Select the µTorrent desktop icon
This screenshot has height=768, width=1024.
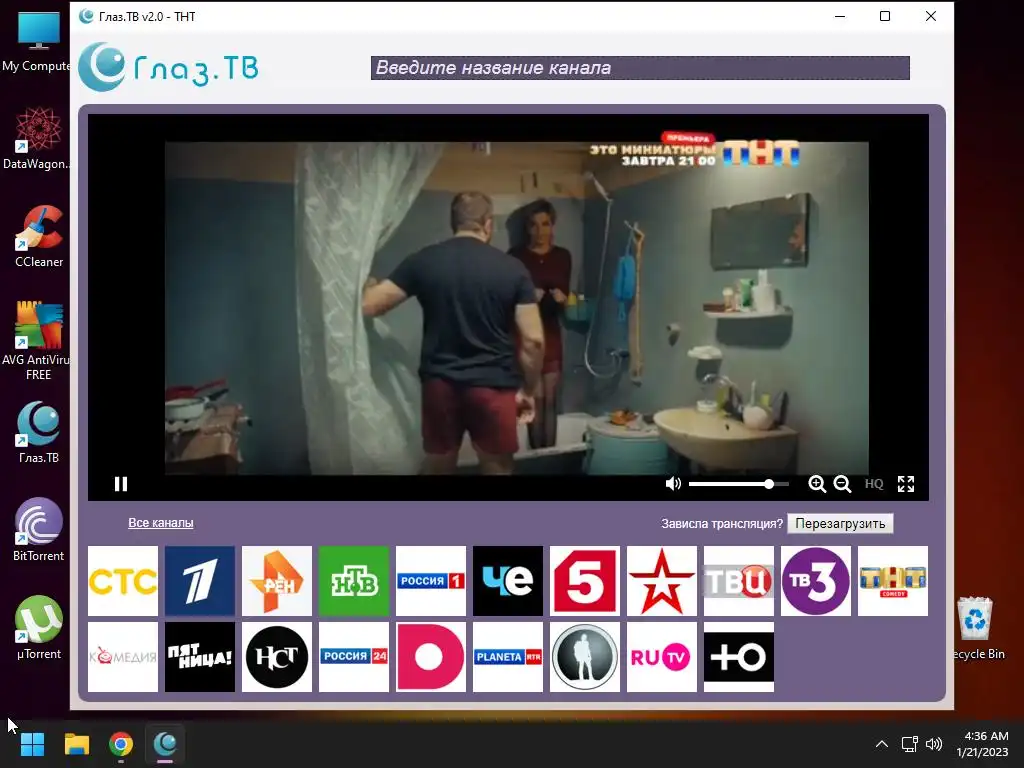[39, 628]
